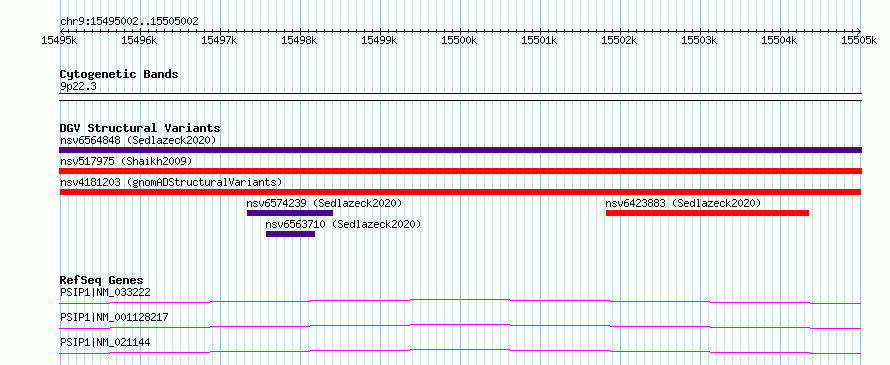The image size is (890, 365).
Task: Open the nsv517975 (Shaikh2009) label
Action: click(x=126, y=161)
